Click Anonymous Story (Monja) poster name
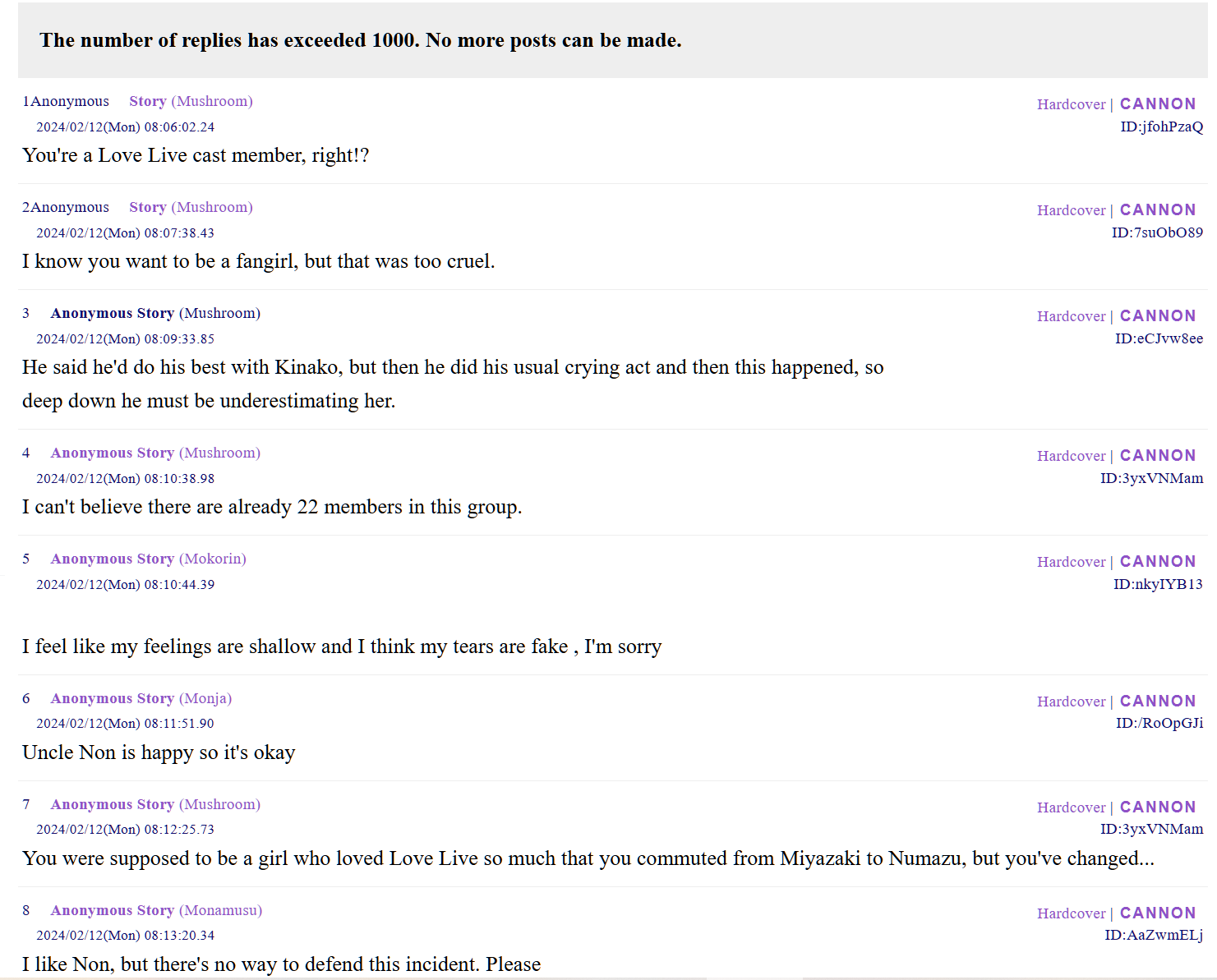This screenshot has height=980, width=1217. 141,698
